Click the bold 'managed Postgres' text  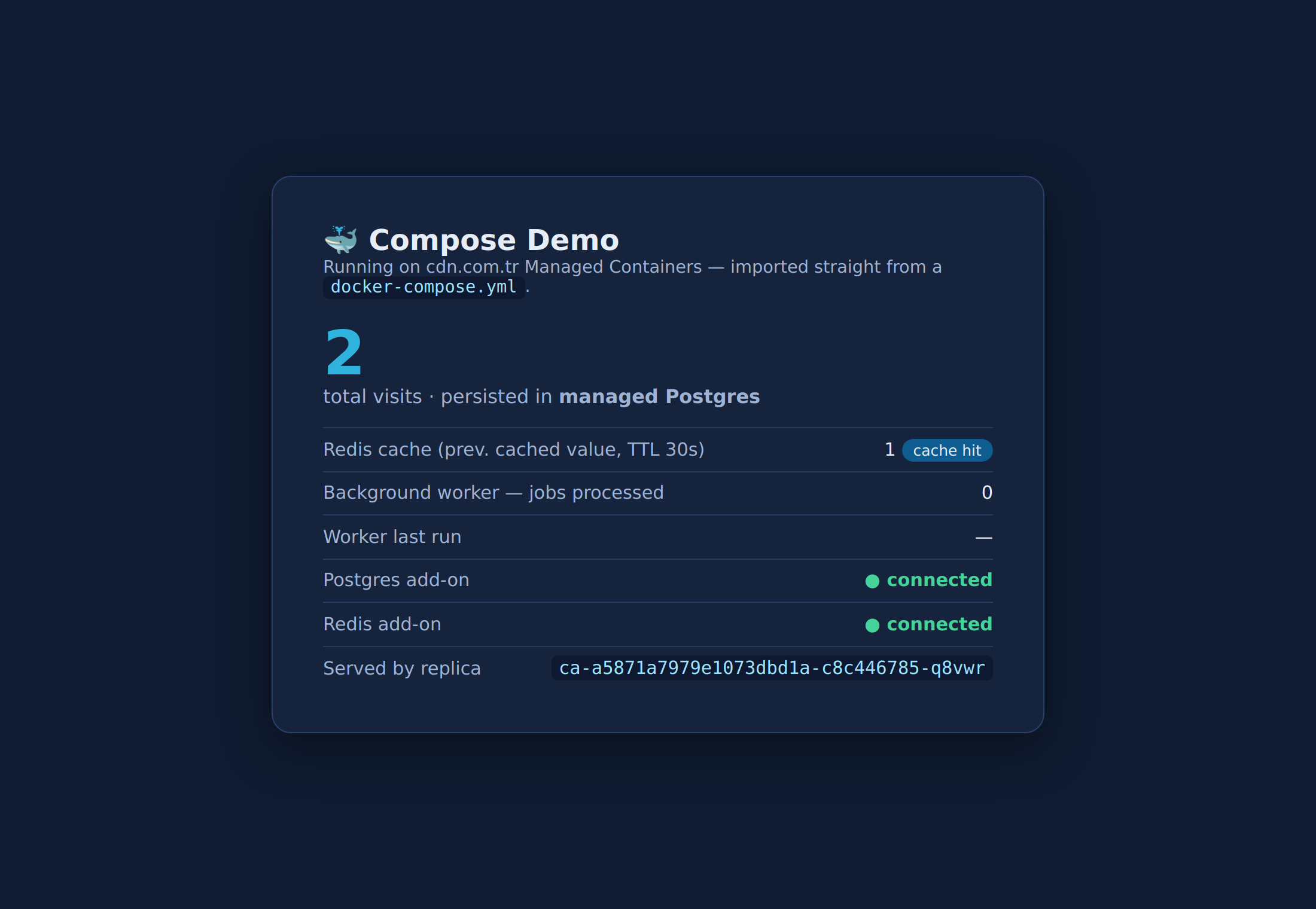659,396
